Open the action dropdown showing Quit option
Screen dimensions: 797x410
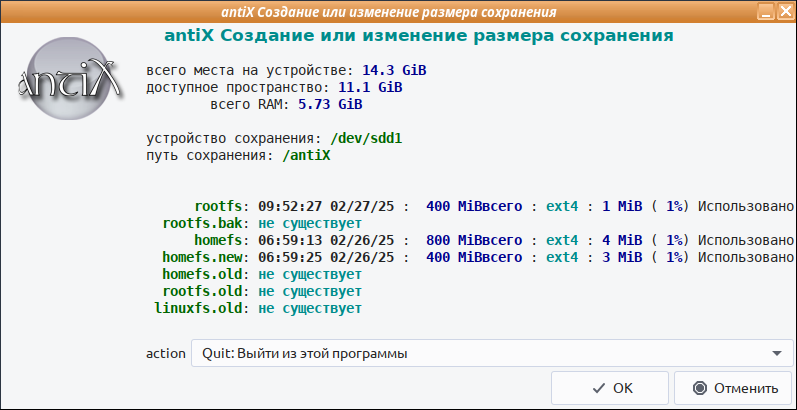(492, 354)
